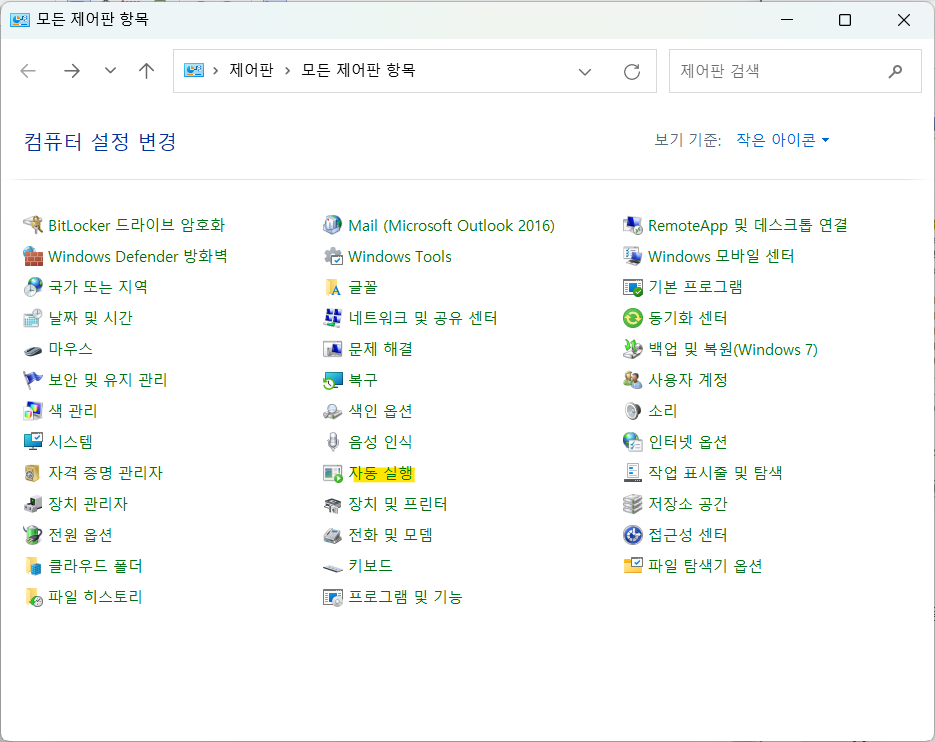Viewport: 935px width, 742px height.
Task: Click the fonts folder icon for 글꼴
Action: pos(333,287)
